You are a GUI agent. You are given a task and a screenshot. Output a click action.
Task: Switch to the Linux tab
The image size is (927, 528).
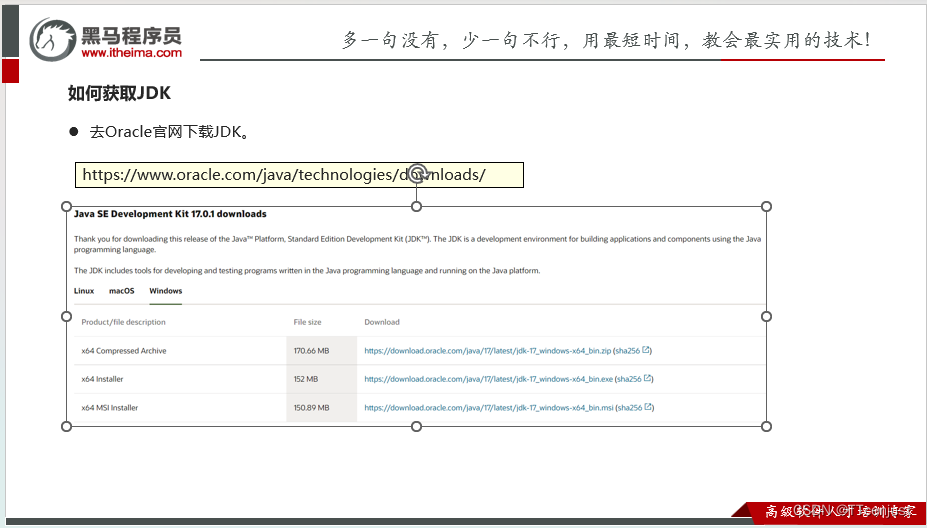click(84, 291)
